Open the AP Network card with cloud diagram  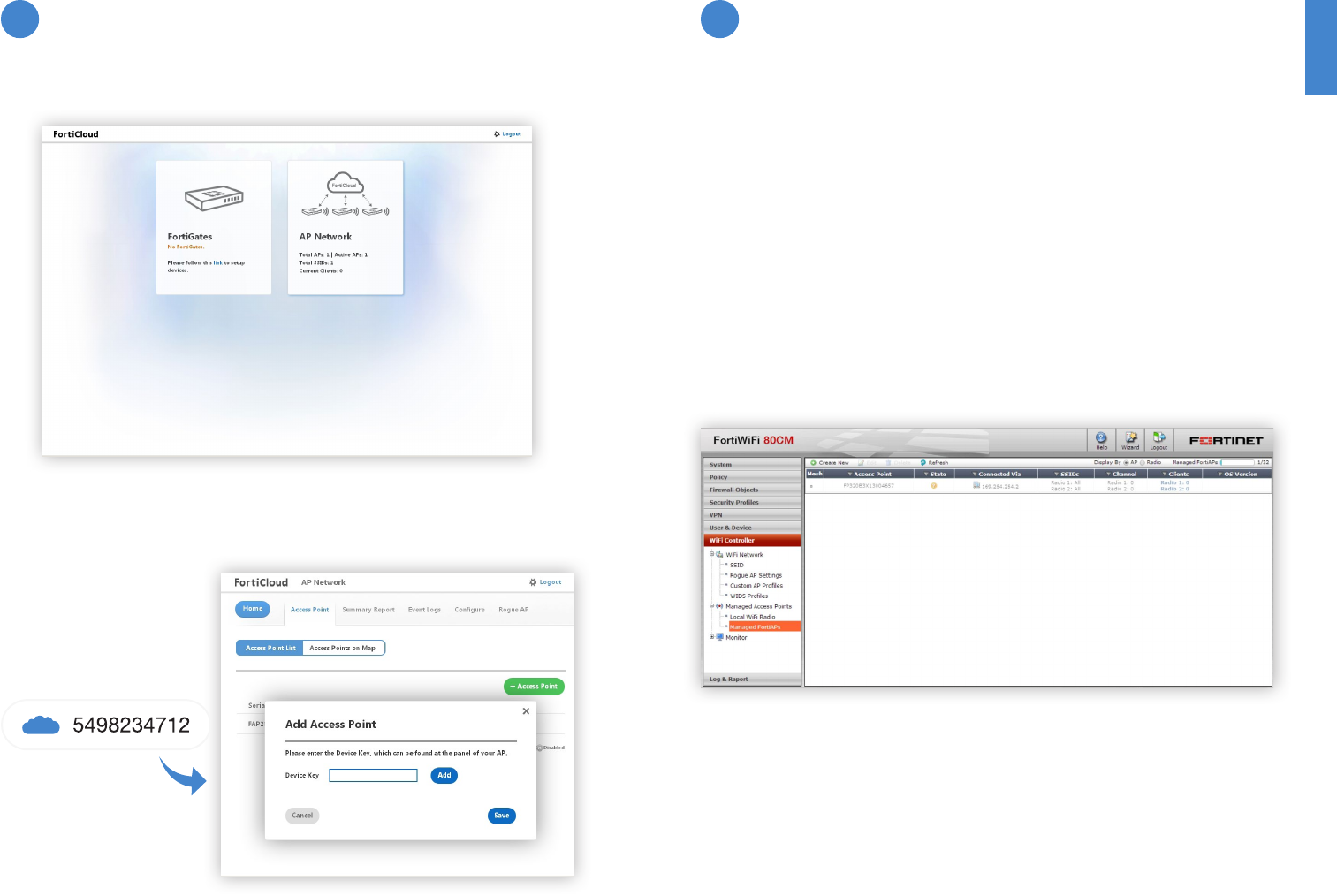[x=346, y=227]
